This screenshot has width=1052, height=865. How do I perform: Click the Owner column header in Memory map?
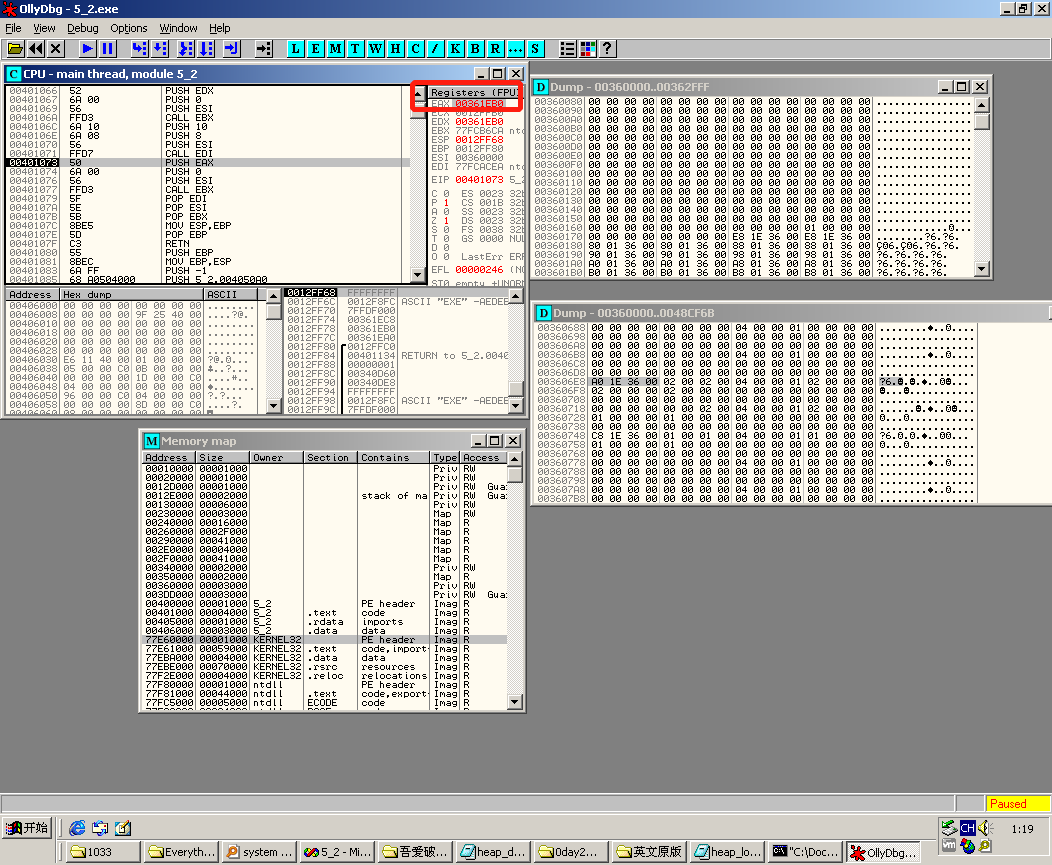[276, 458]
